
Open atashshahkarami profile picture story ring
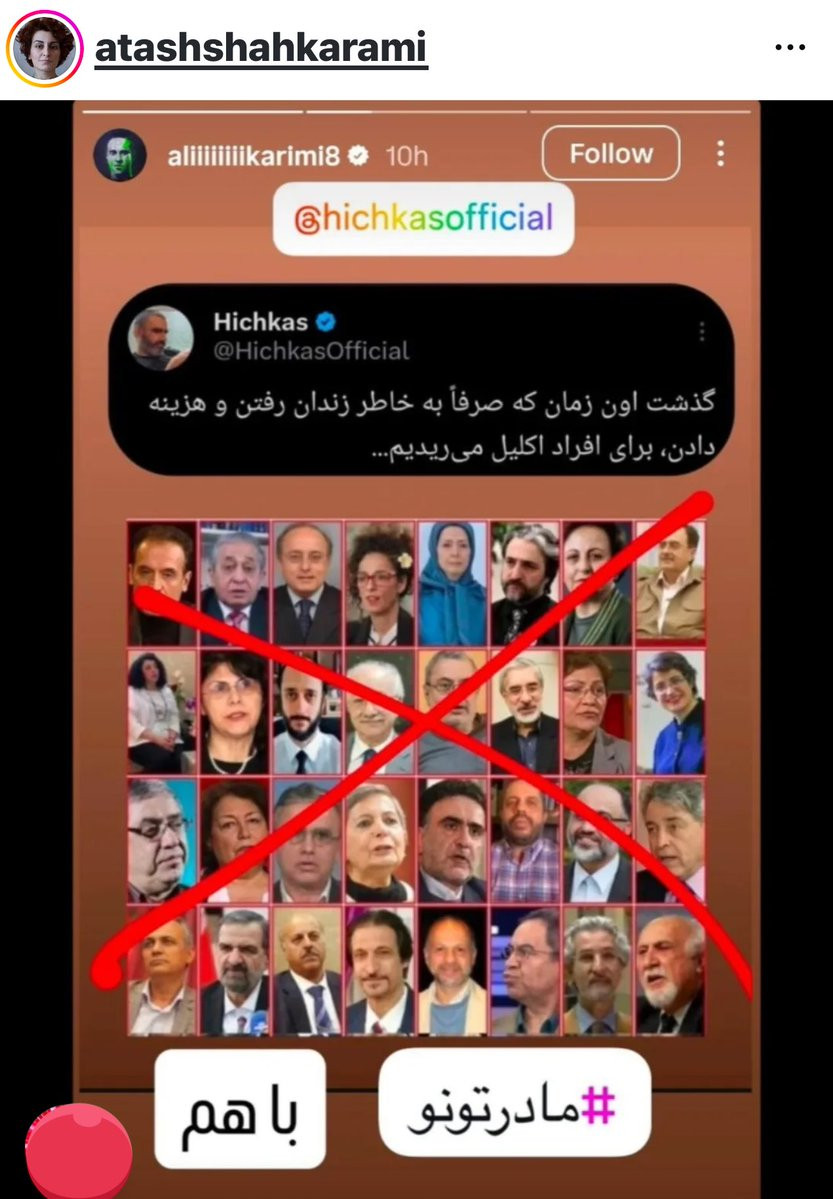coord(44,48)
